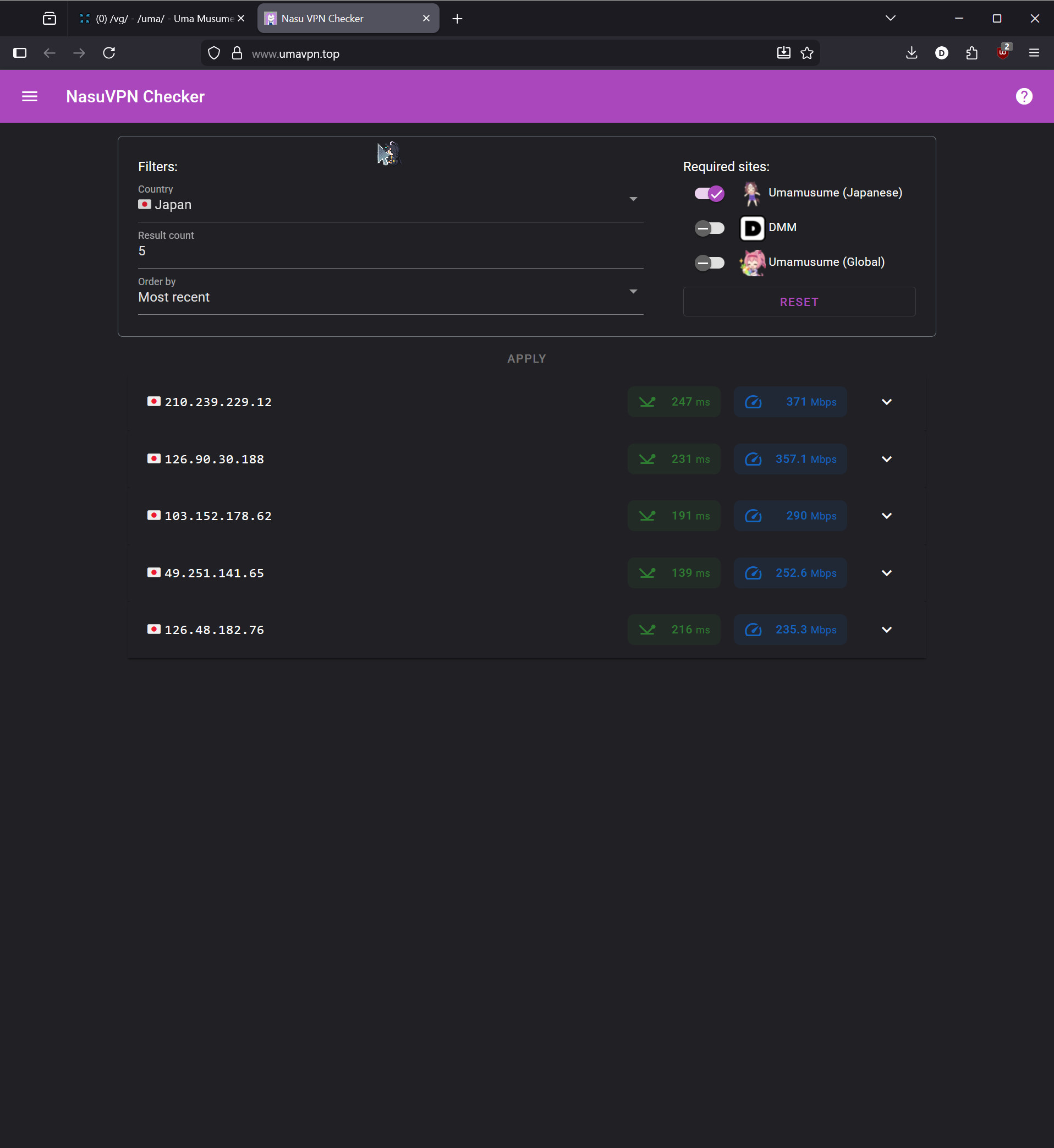The height and width of the screenshot is (1148, 1054).
Task: Open the Firefox tab groups view icon
Action: 50,19
